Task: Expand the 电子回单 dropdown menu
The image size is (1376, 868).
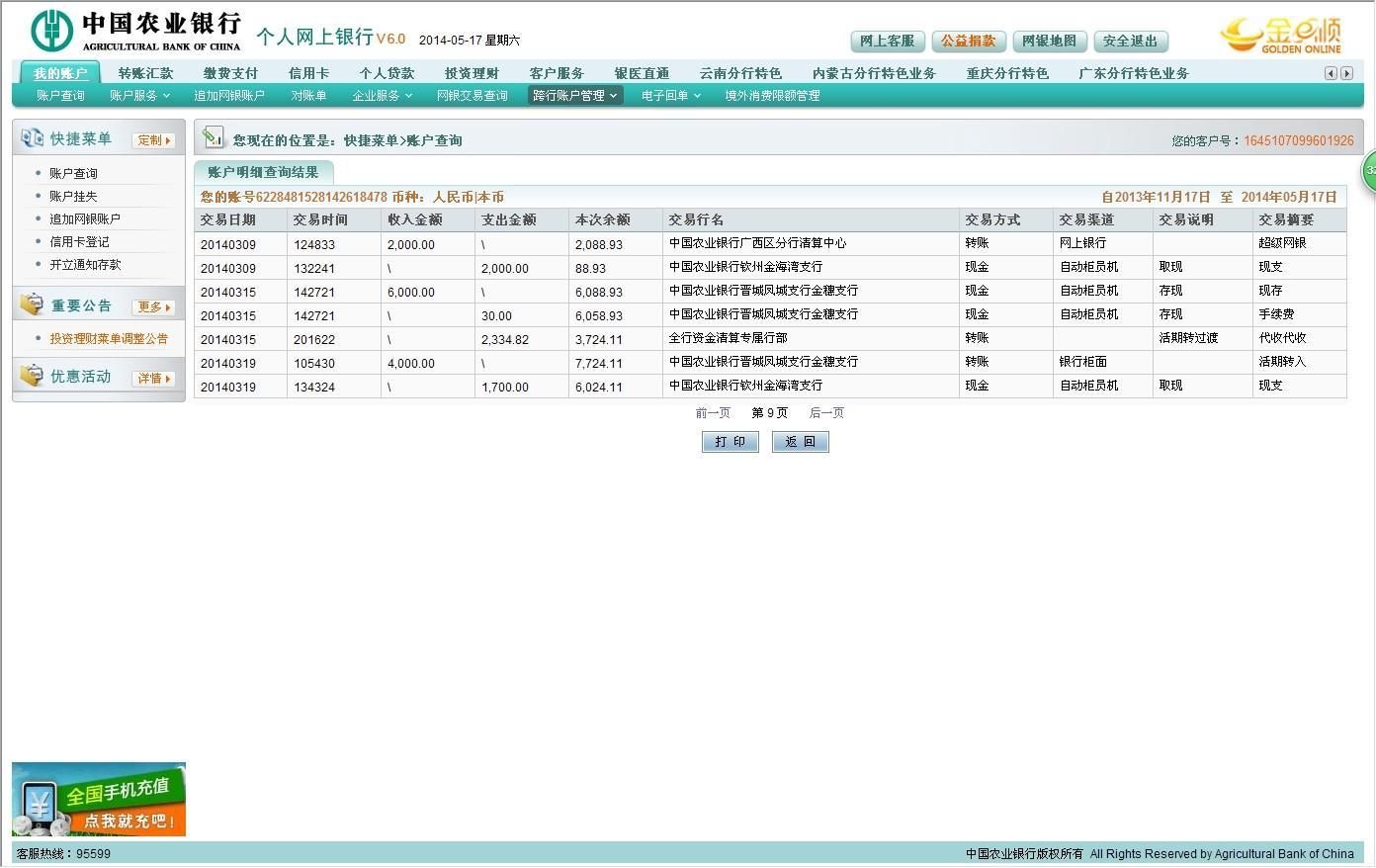Action: [670, 96]
